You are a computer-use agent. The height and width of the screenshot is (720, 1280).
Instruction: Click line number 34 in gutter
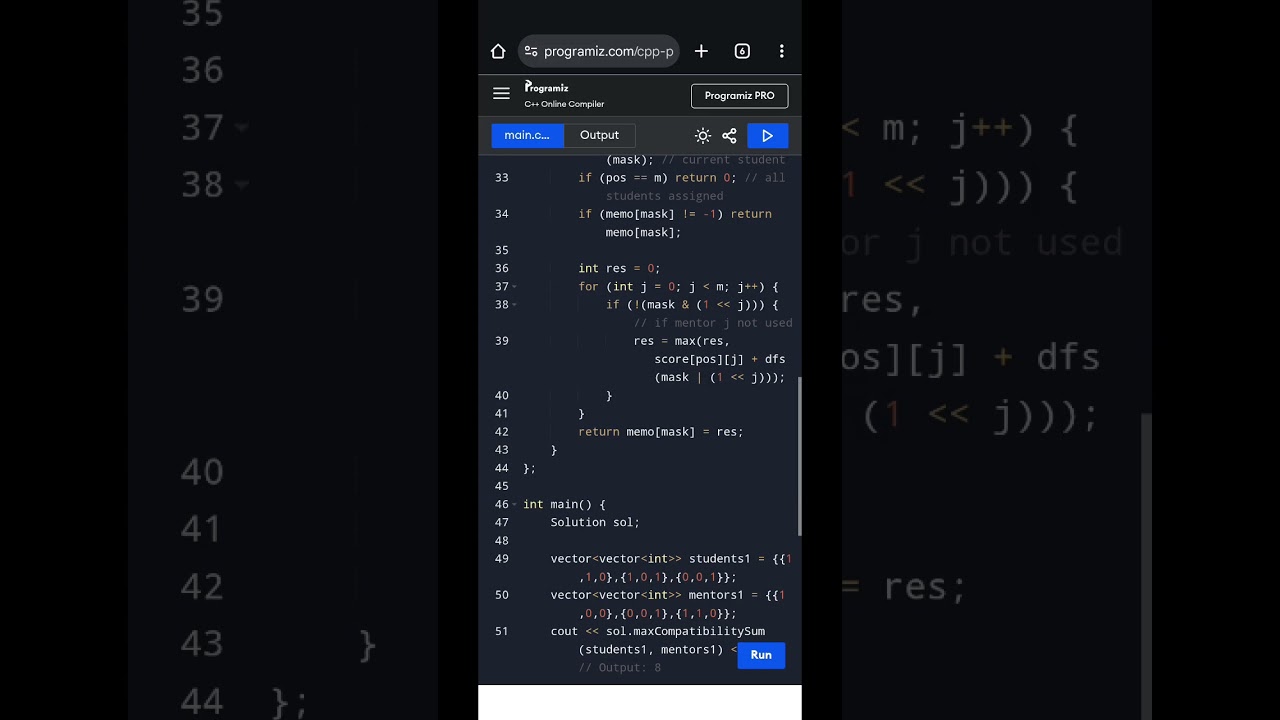pyautogui.click(x=501, y=214)
